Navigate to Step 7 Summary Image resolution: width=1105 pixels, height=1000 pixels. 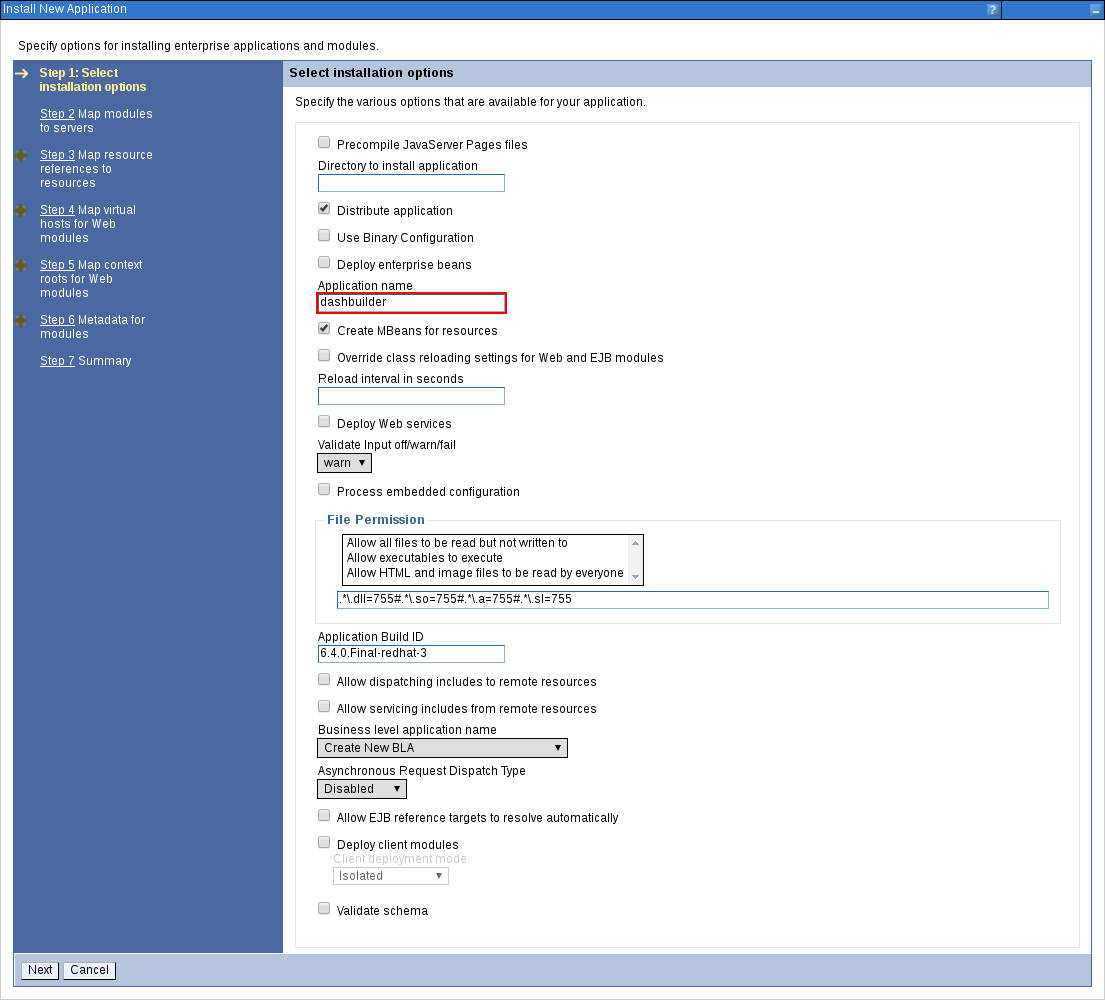point(57,361)
